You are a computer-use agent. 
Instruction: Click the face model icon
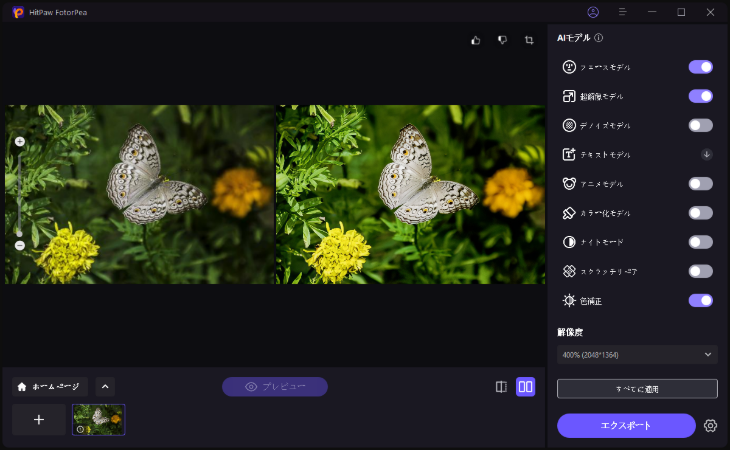click(569, 67)
